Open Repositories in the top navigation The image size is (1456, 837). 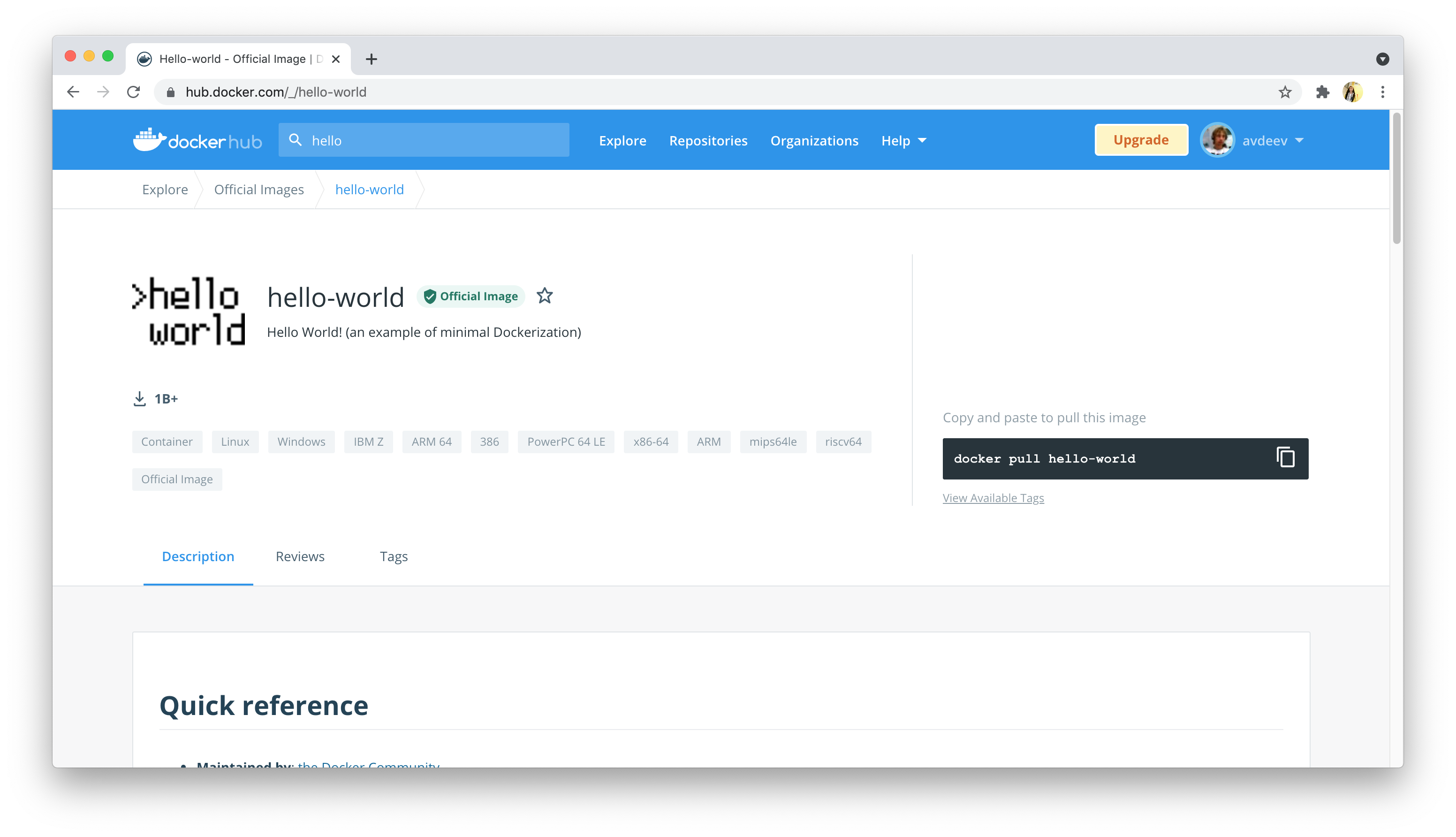click(708, 141)
